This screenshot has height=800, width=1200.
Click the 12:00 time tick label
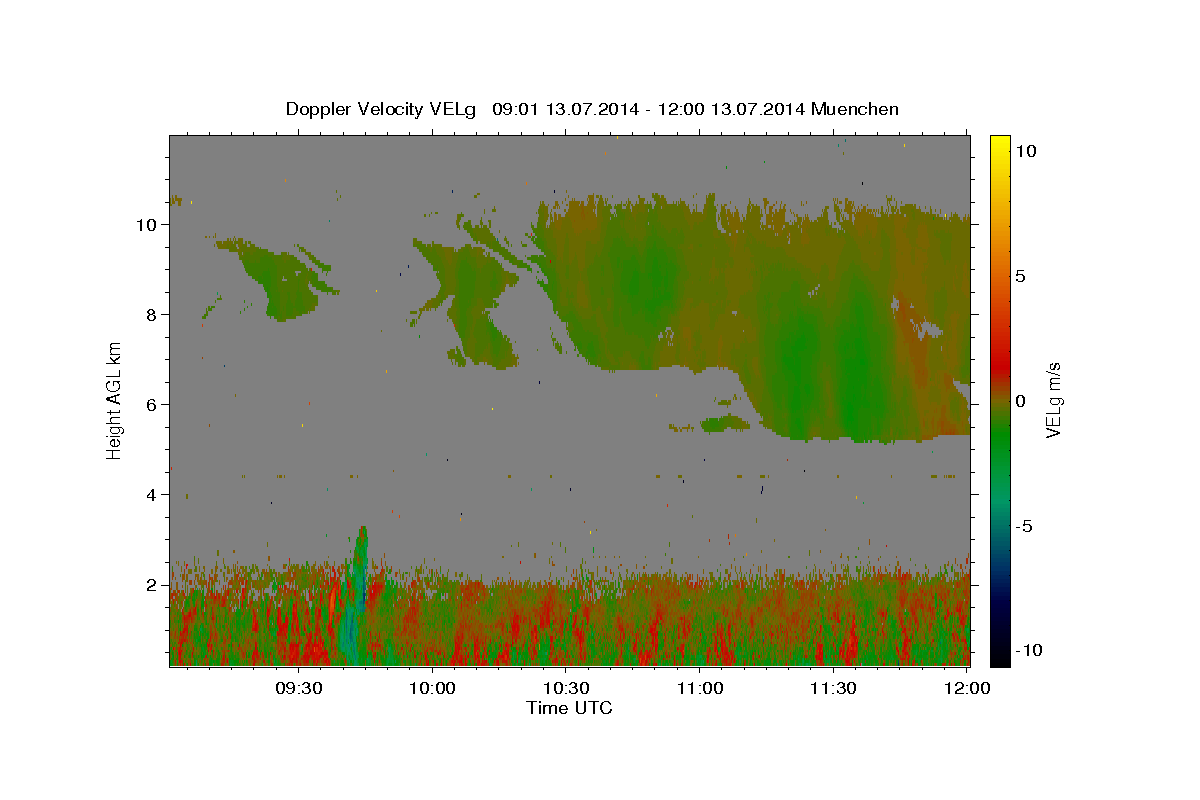pos(967,688)
